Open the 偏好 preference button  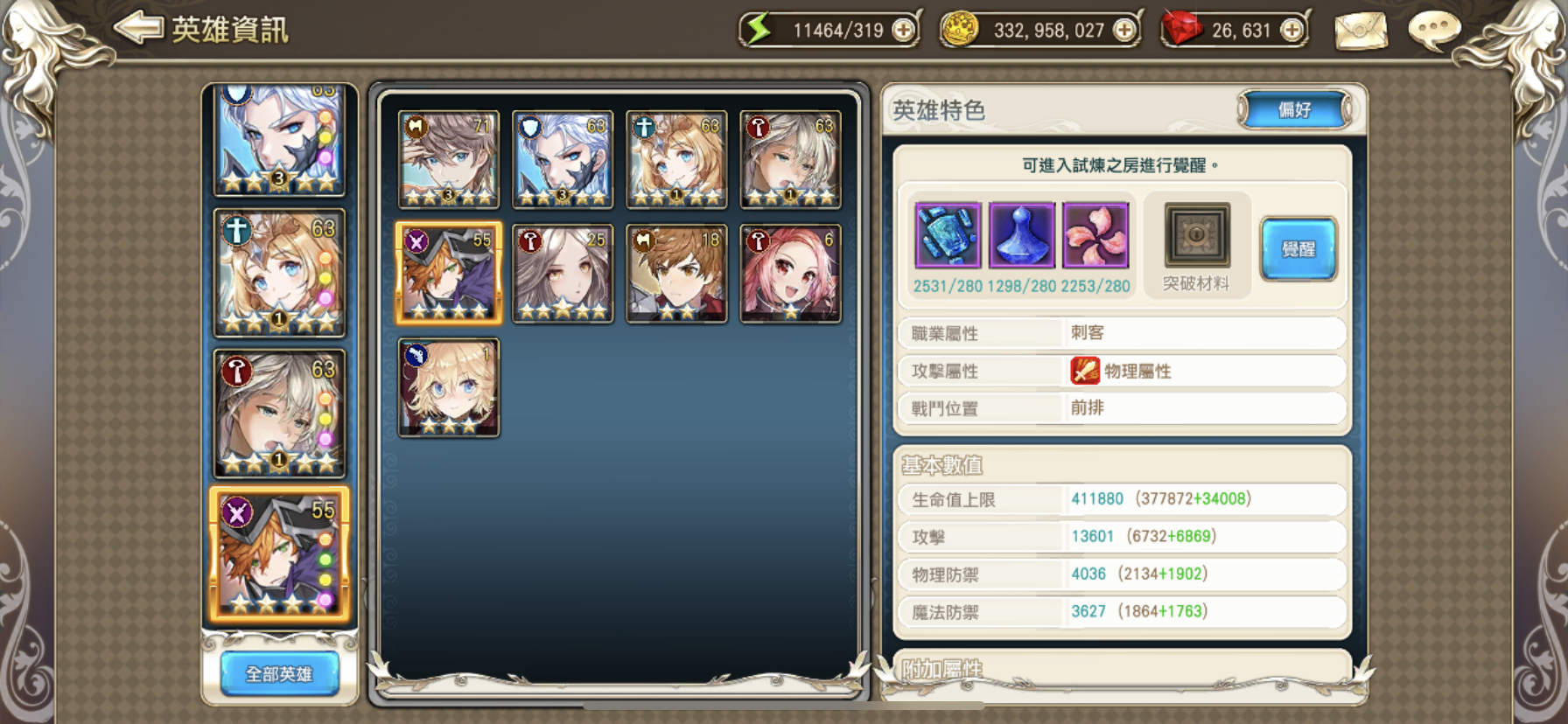click(x=1295, y=110)
